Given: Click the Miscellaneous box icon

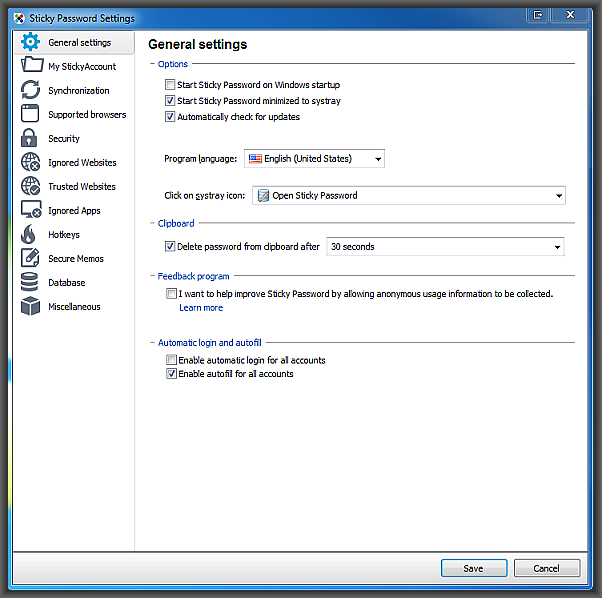Looking at the screenshot, I should (x=30, y=306).
